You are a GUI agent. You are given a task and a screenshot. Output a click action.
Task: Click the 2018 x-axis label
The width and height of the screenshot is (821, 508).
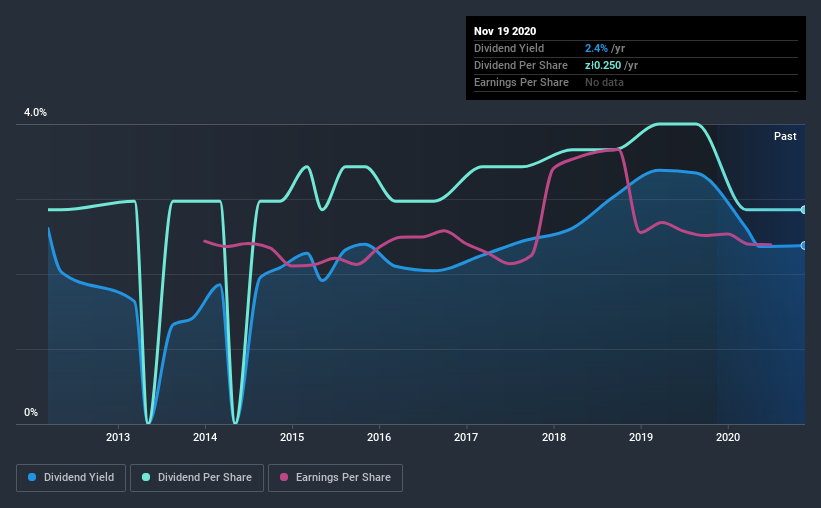pyautogui.click(x=554, y=437)
